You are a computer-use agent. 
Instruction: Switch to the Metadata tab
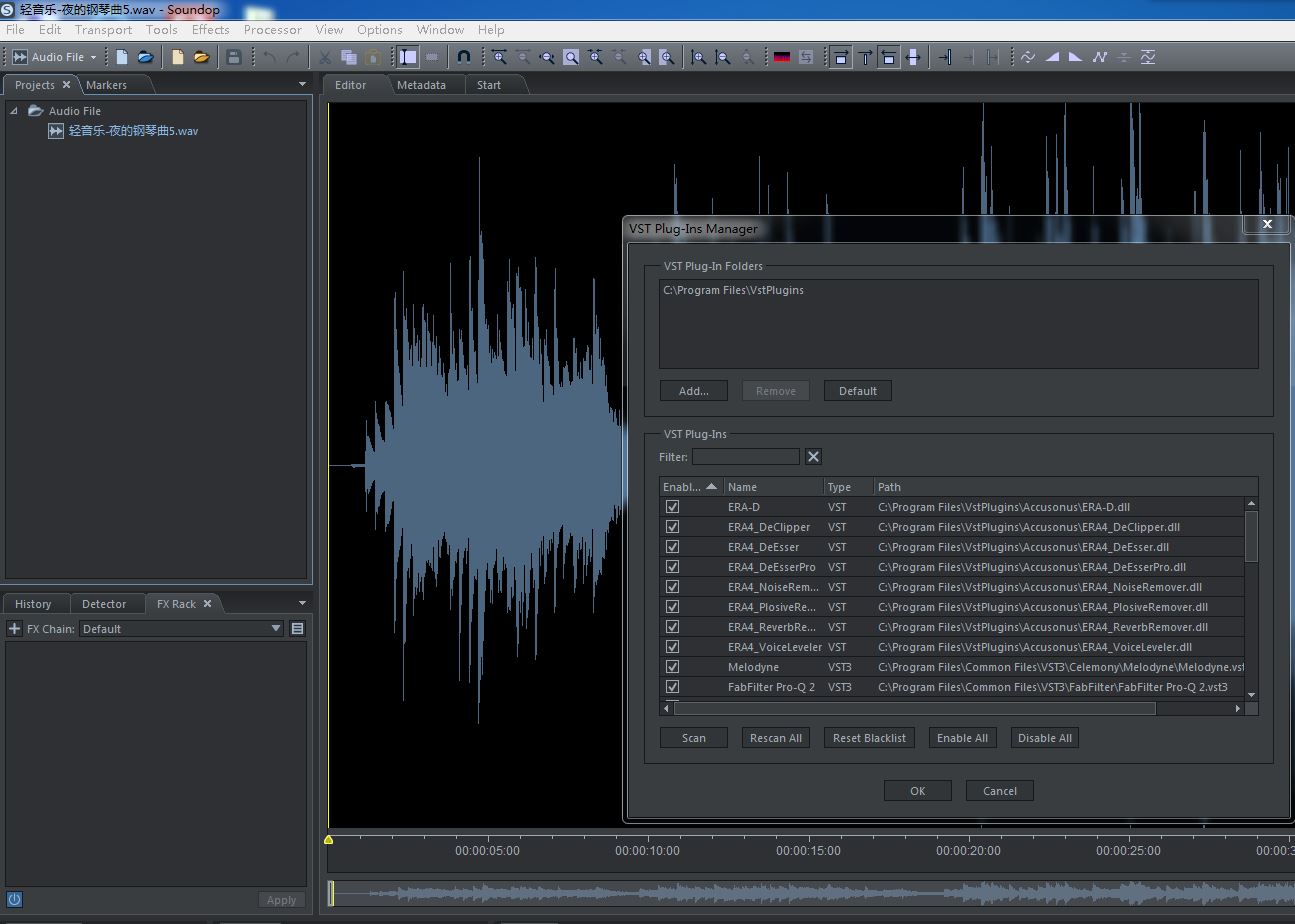coord(421,85)
